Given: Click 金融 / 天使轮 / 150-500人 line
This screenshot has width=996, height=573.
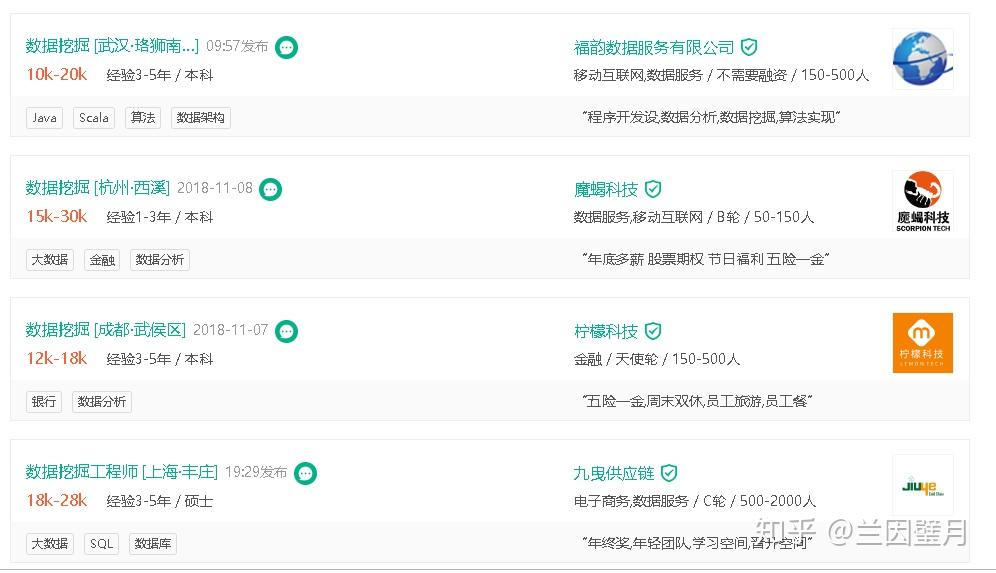Looking at the screenshot, I should pos(657,360).
